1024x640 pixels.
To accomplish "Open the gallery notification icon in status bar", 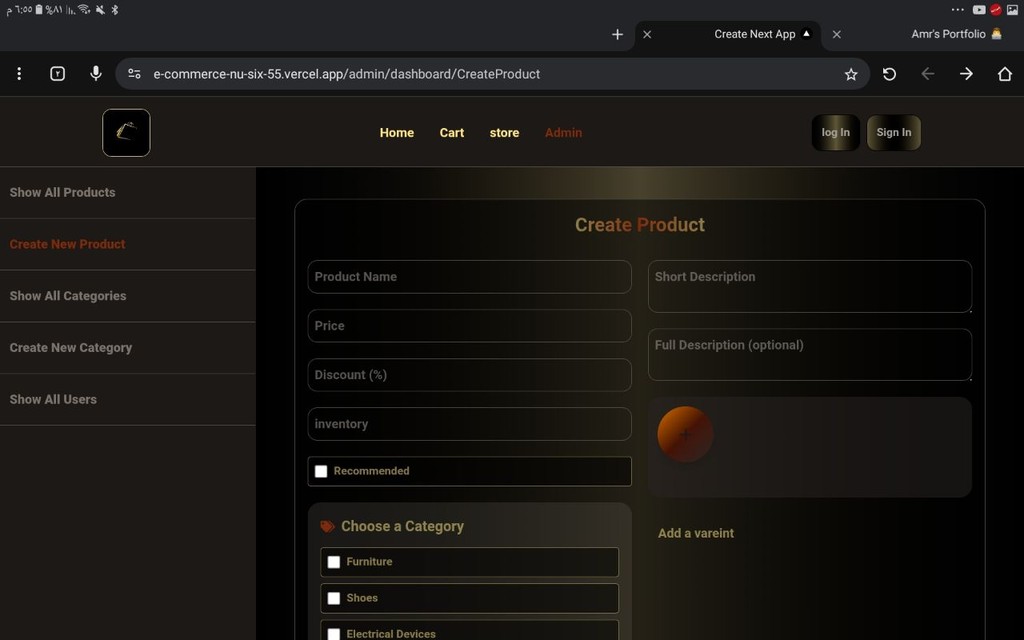I will tap(1012, 10).
